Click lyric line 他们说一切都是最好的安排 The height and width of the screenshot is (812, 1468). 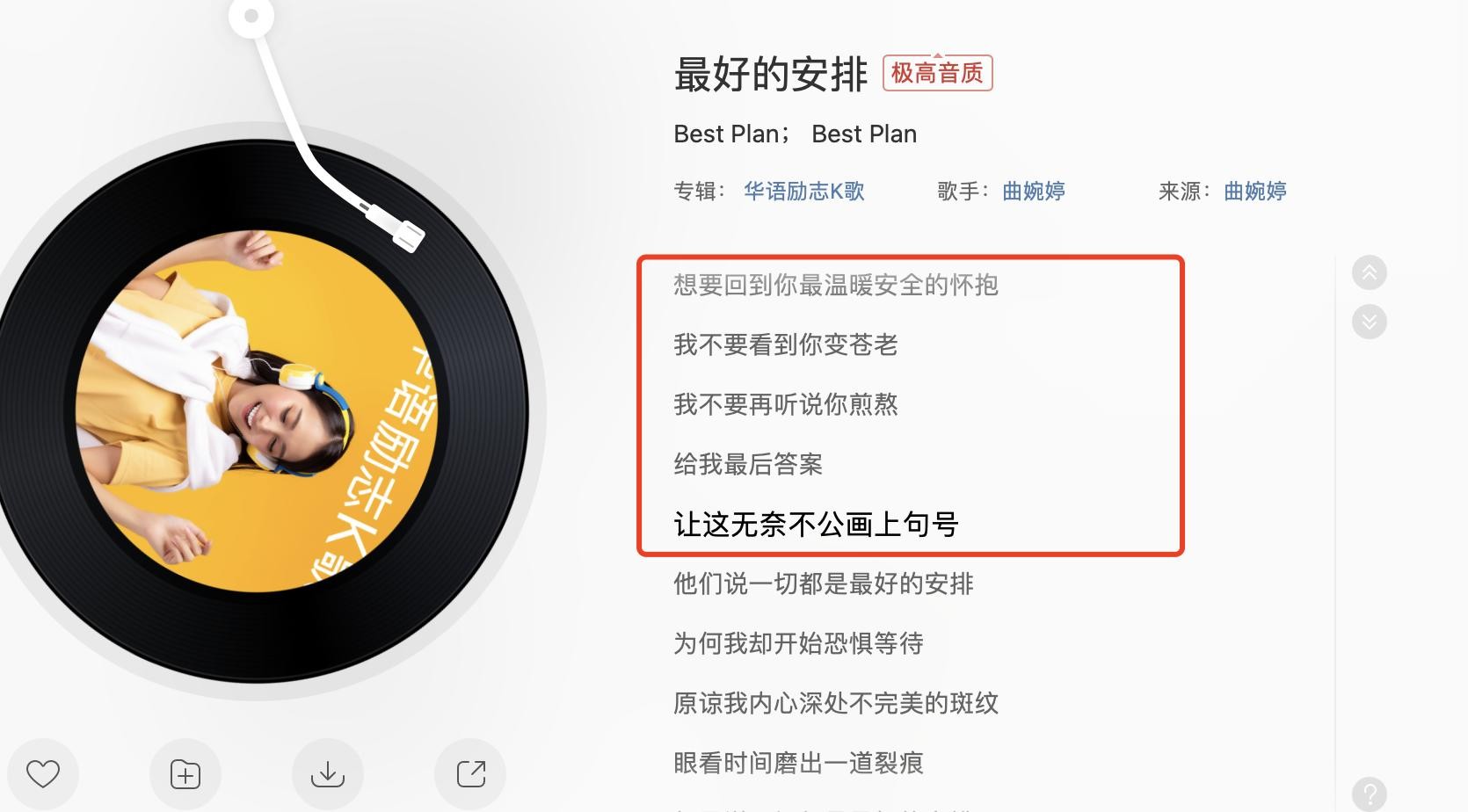[x=824, y=584]
